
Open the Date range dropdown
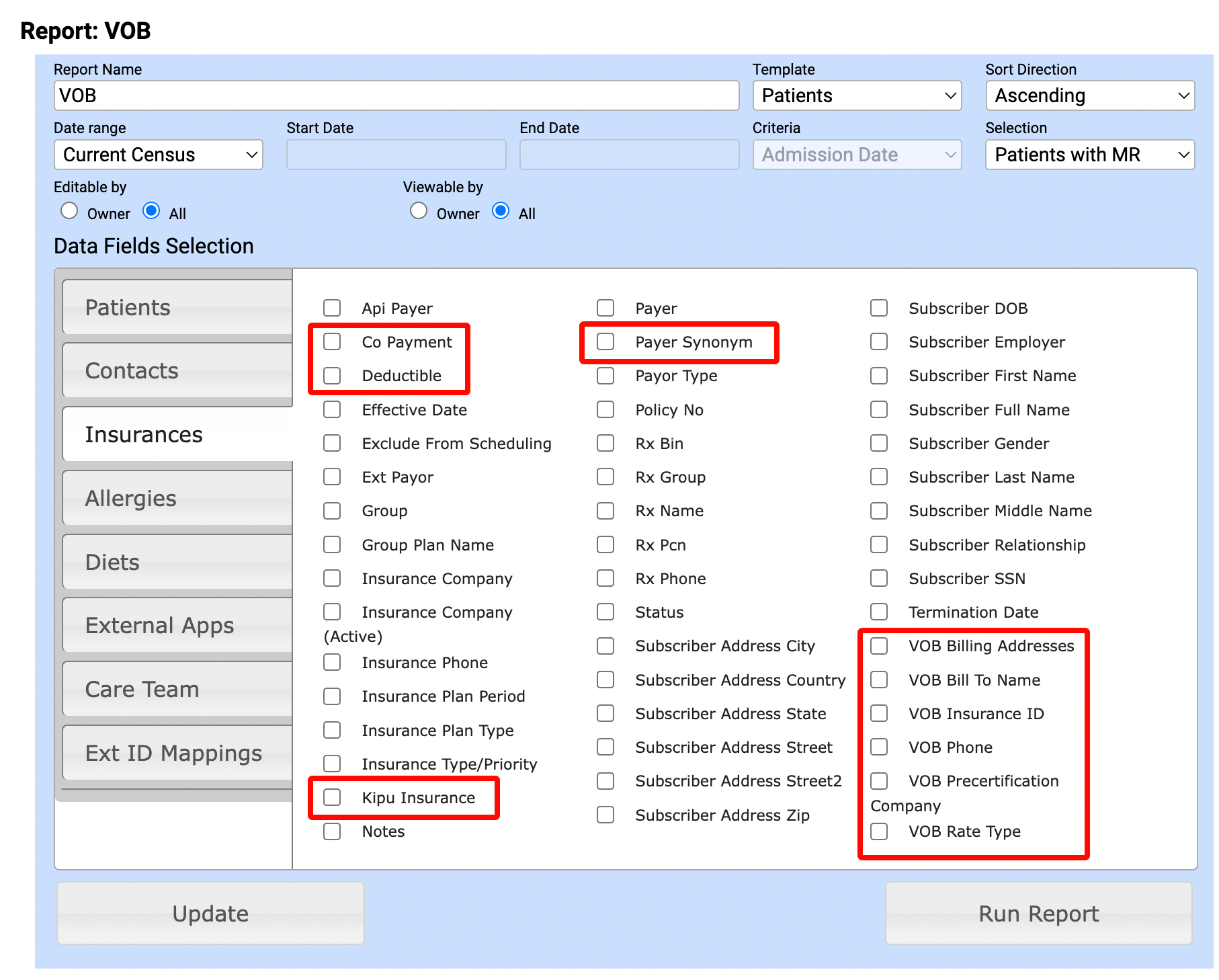(x=158, y=155)
